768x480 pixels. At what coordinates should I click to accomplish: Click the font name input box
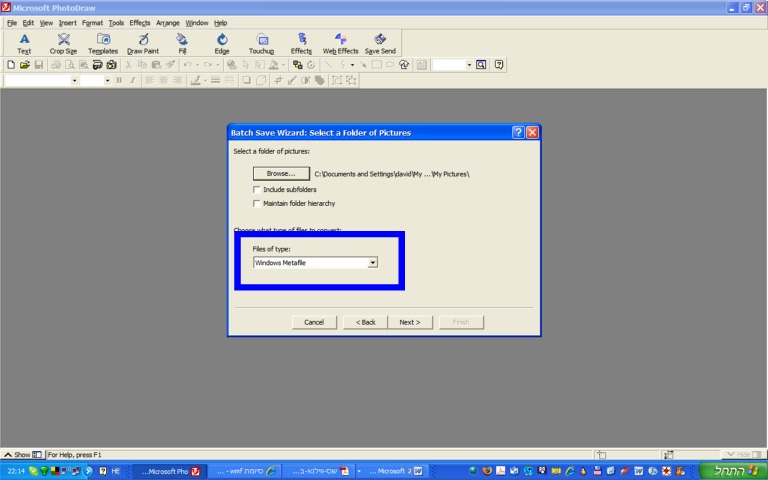tap(37, 80)
